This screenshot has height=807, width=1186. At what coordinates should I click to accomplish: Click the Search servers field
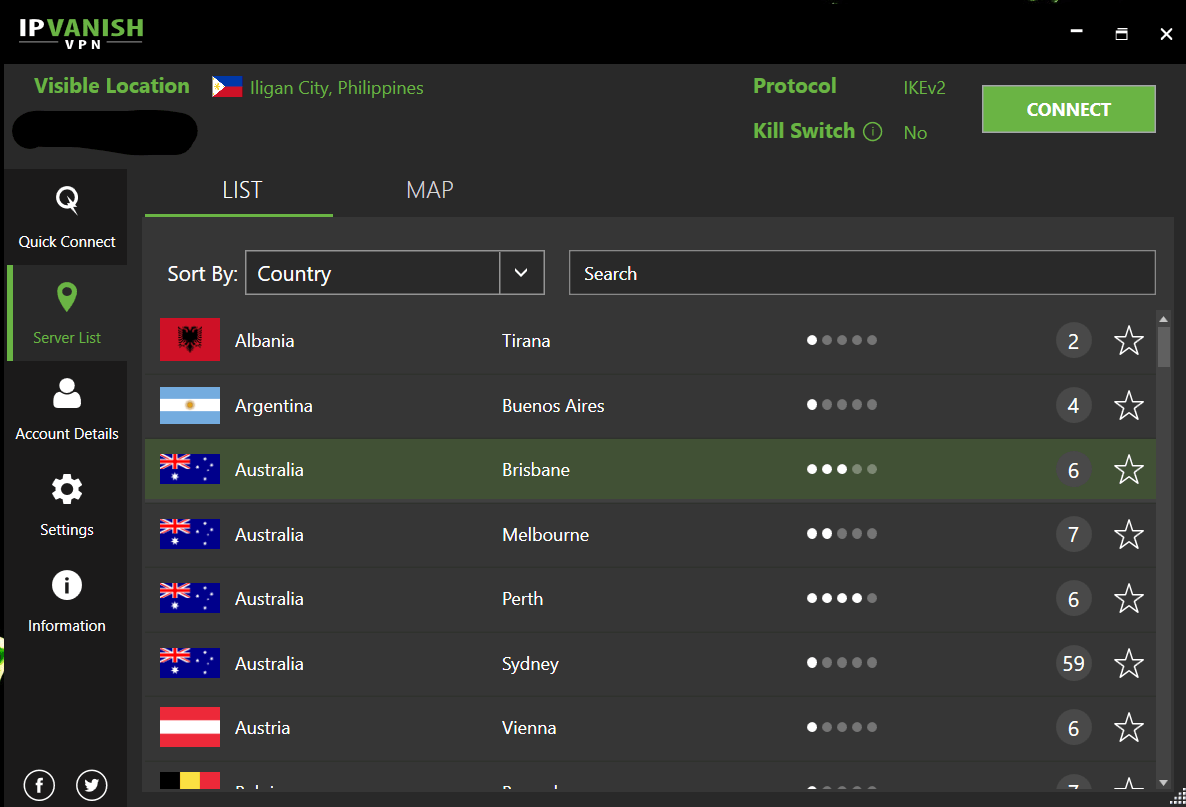(862, 272)
